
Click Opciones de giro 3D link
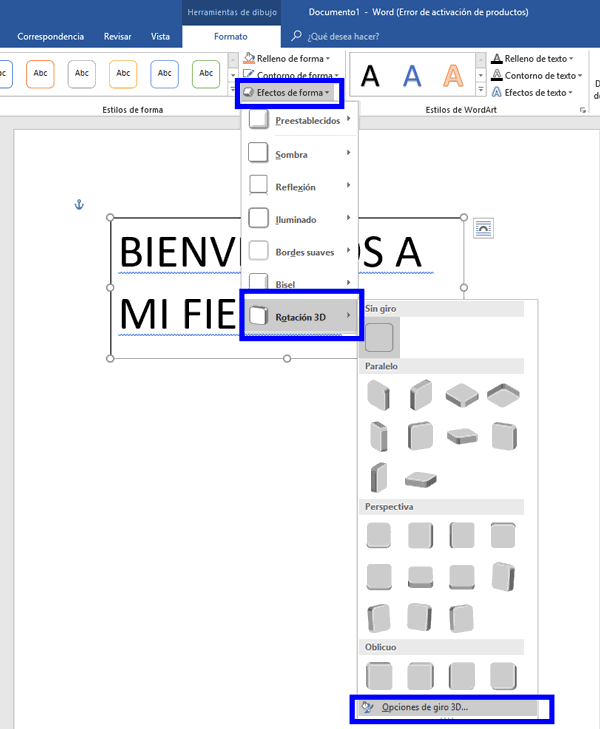click(x=449, y=707)
